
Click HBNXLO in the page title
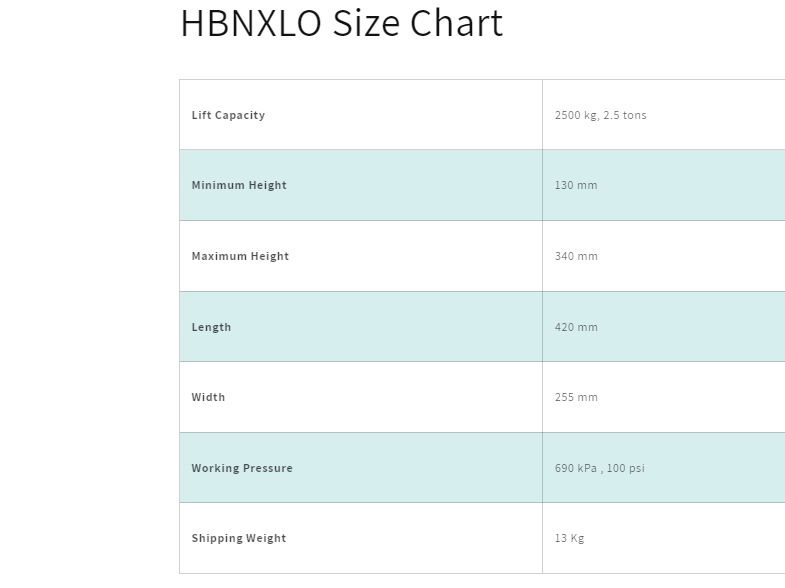(x=251, y=23)
